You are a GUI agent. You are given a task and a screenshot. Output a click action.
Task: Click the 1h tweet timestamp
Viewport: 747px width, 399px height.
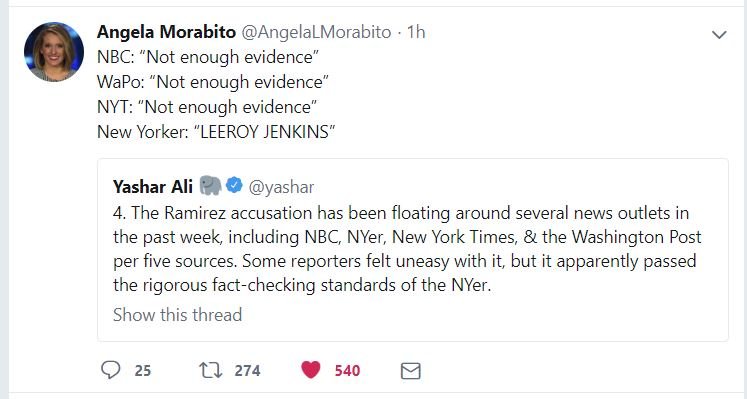tap(416, 32)
